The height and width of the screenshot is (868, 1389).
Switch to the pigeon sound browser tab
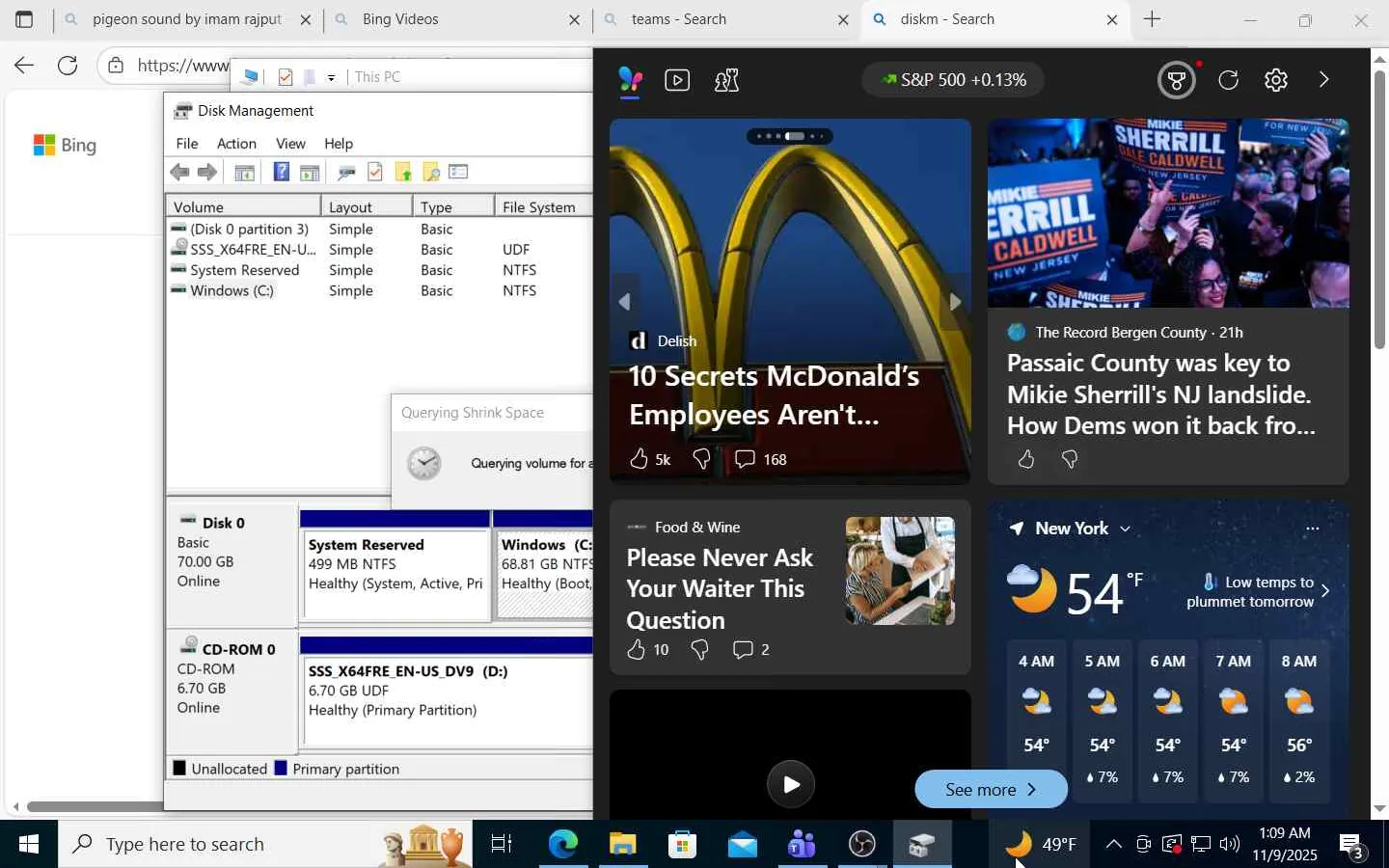pyautogui.click(x=189, y=19)
